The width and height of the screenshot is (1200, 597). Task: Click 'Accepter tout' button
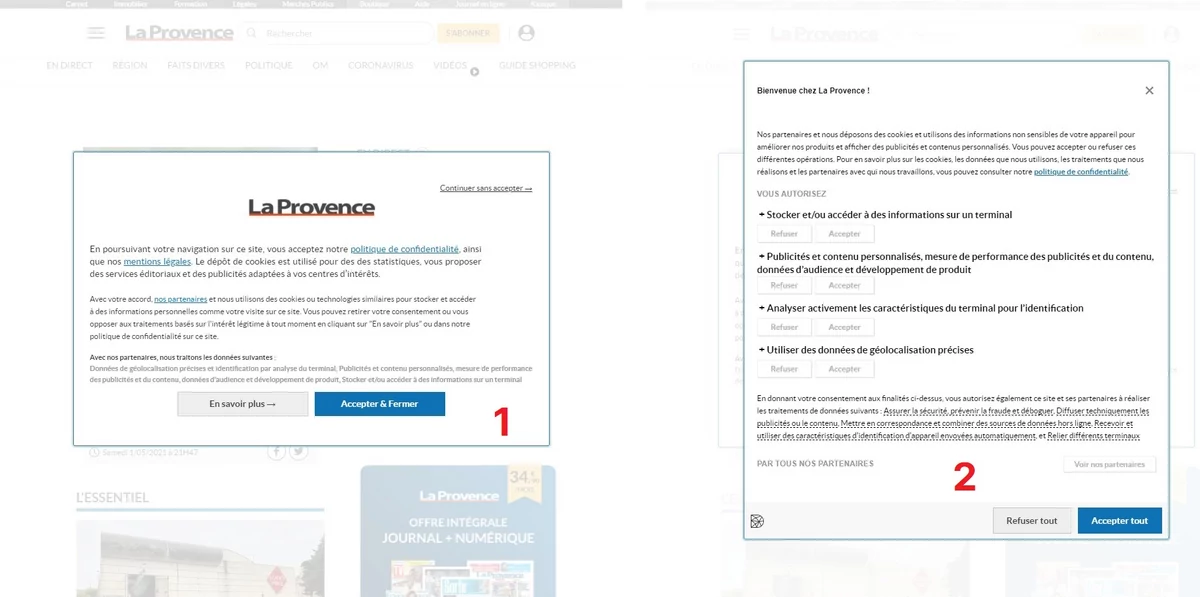coord(1120,521)
